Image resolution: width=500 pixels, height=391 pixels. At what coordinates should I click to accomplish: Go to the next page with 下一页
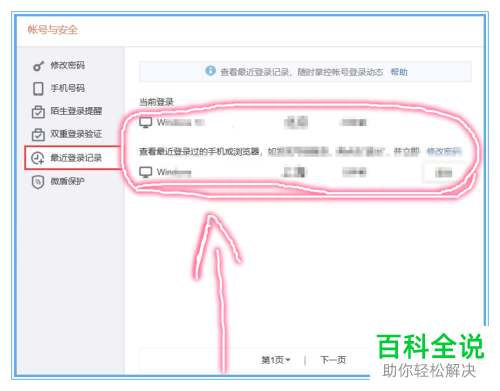click(333, 360)
